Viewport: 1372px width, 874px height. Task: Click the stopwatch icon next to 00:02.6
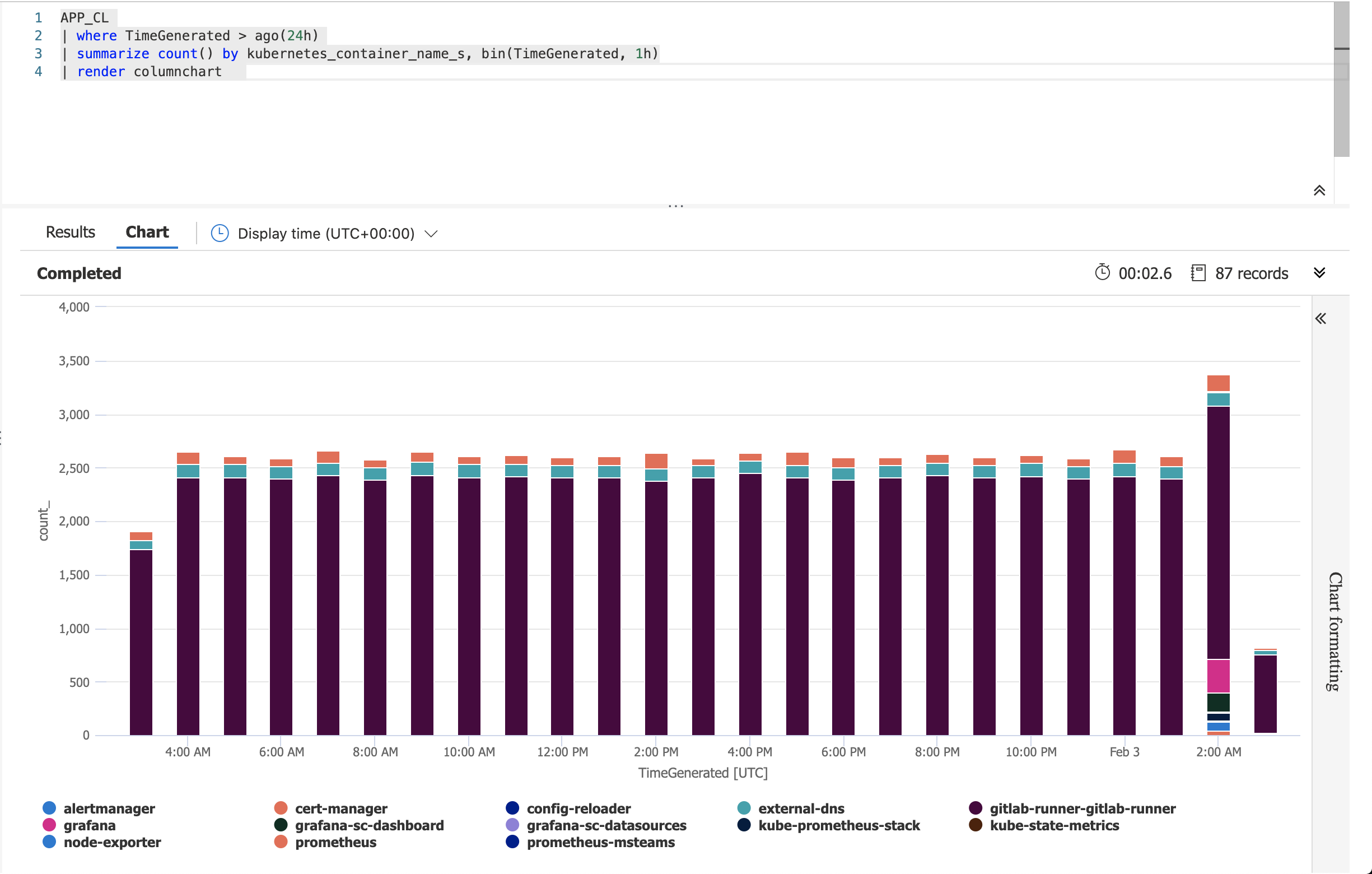(x=1103, y=272)
